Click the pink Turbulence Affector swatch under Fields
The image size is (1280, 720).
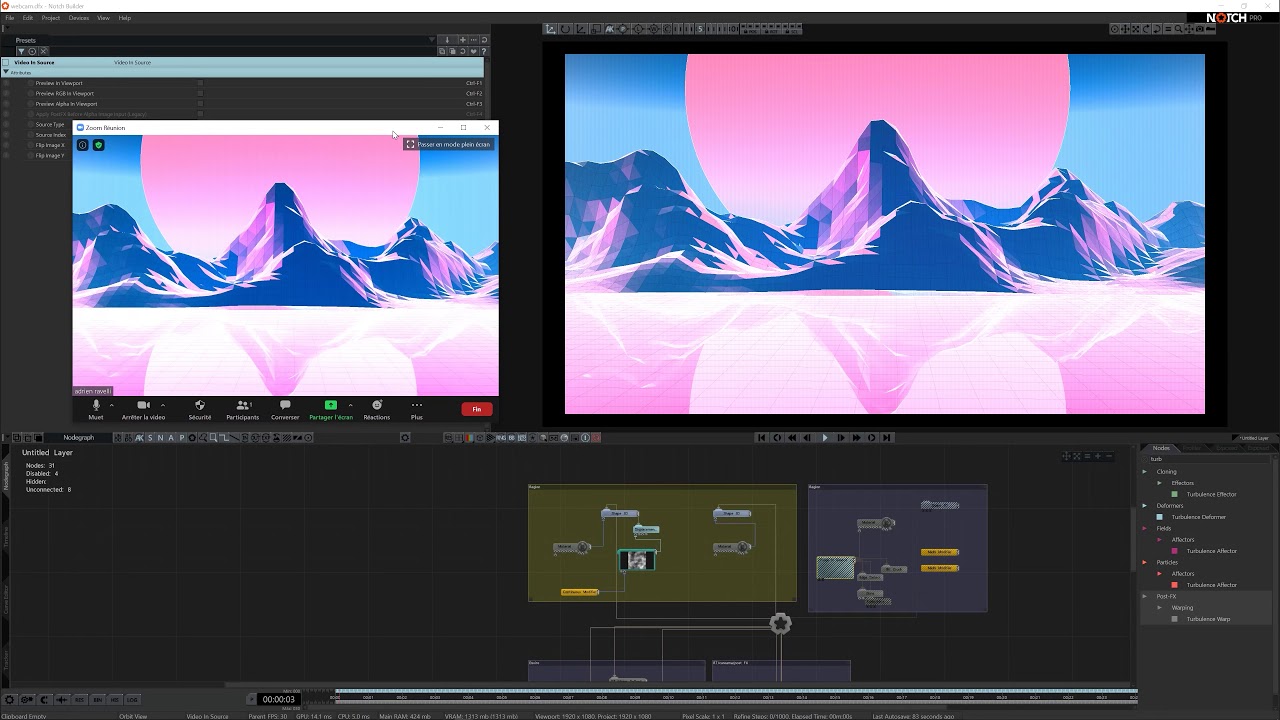pyautogui.click(x=1175, y=551)
